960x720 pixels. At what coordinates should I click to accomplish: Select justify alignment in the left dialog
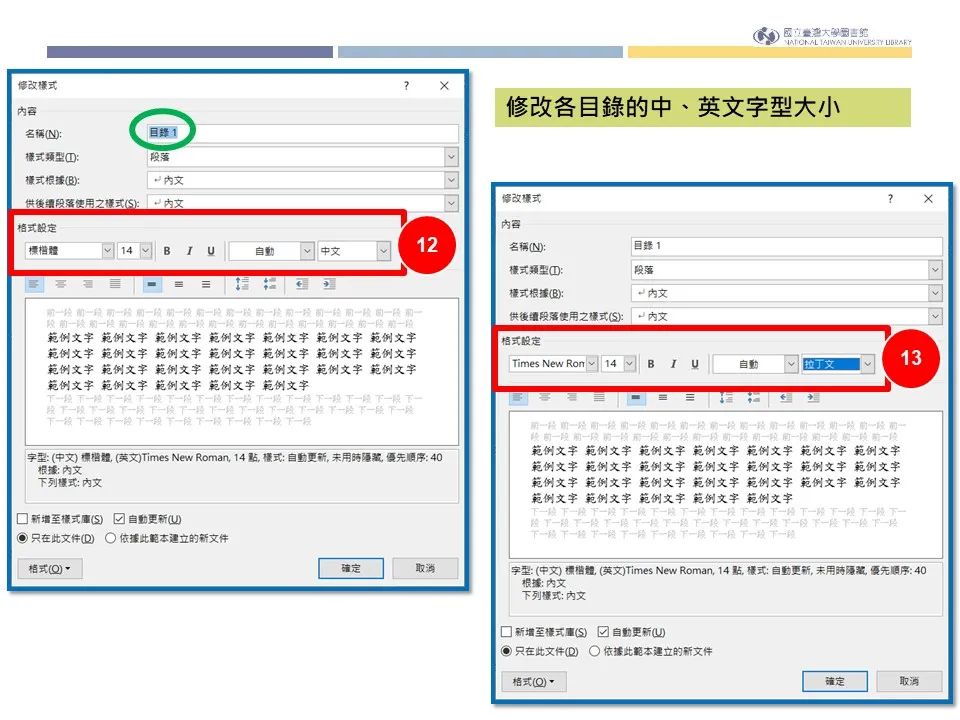pyautogui.click(x=116, y=285)
